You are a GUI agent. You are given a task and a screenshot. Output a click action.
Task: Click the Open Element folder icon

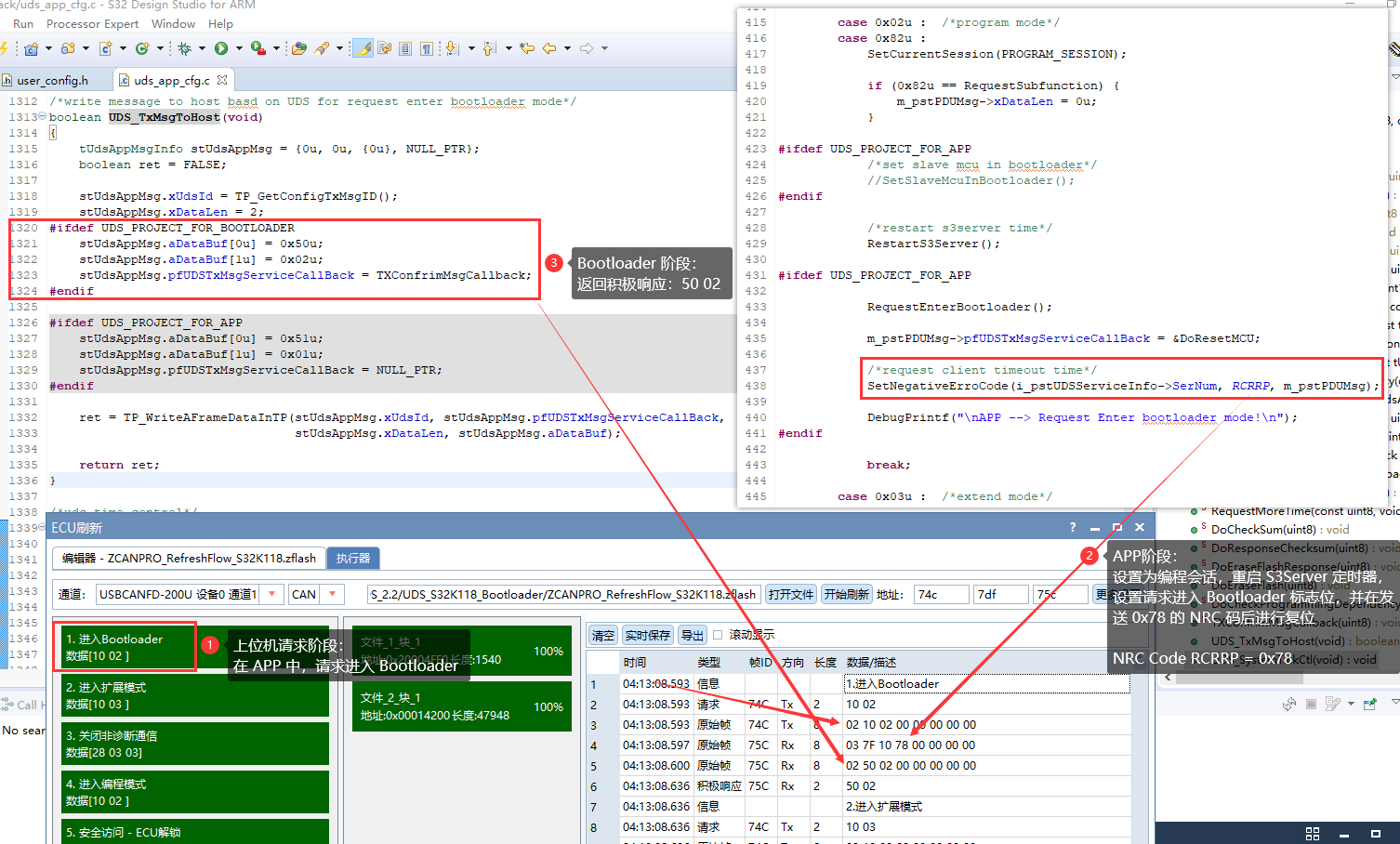[298, 48]
